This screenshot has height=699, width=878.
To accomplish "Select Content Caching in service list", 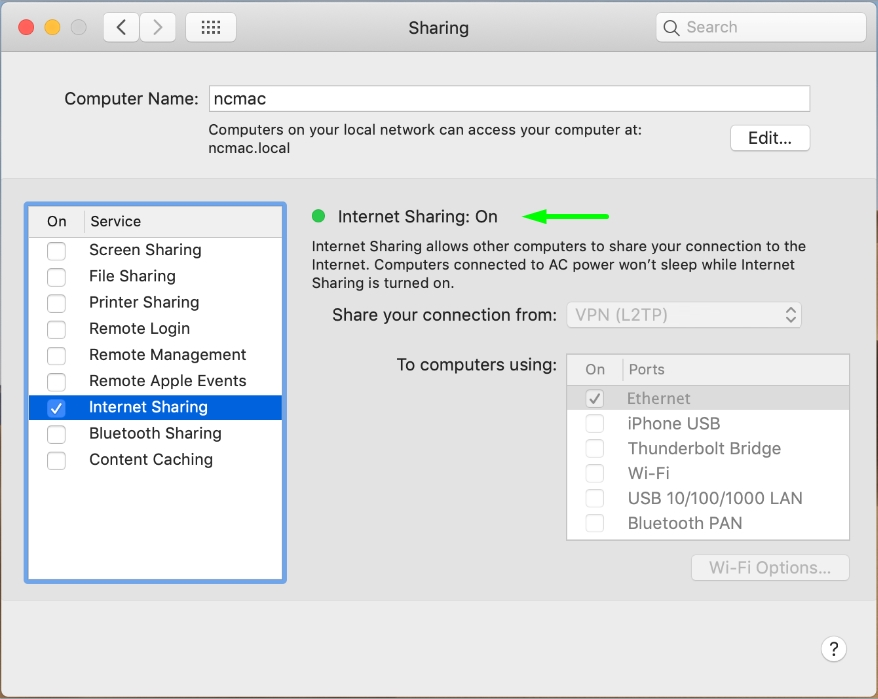I will click(x=155, y=460).
